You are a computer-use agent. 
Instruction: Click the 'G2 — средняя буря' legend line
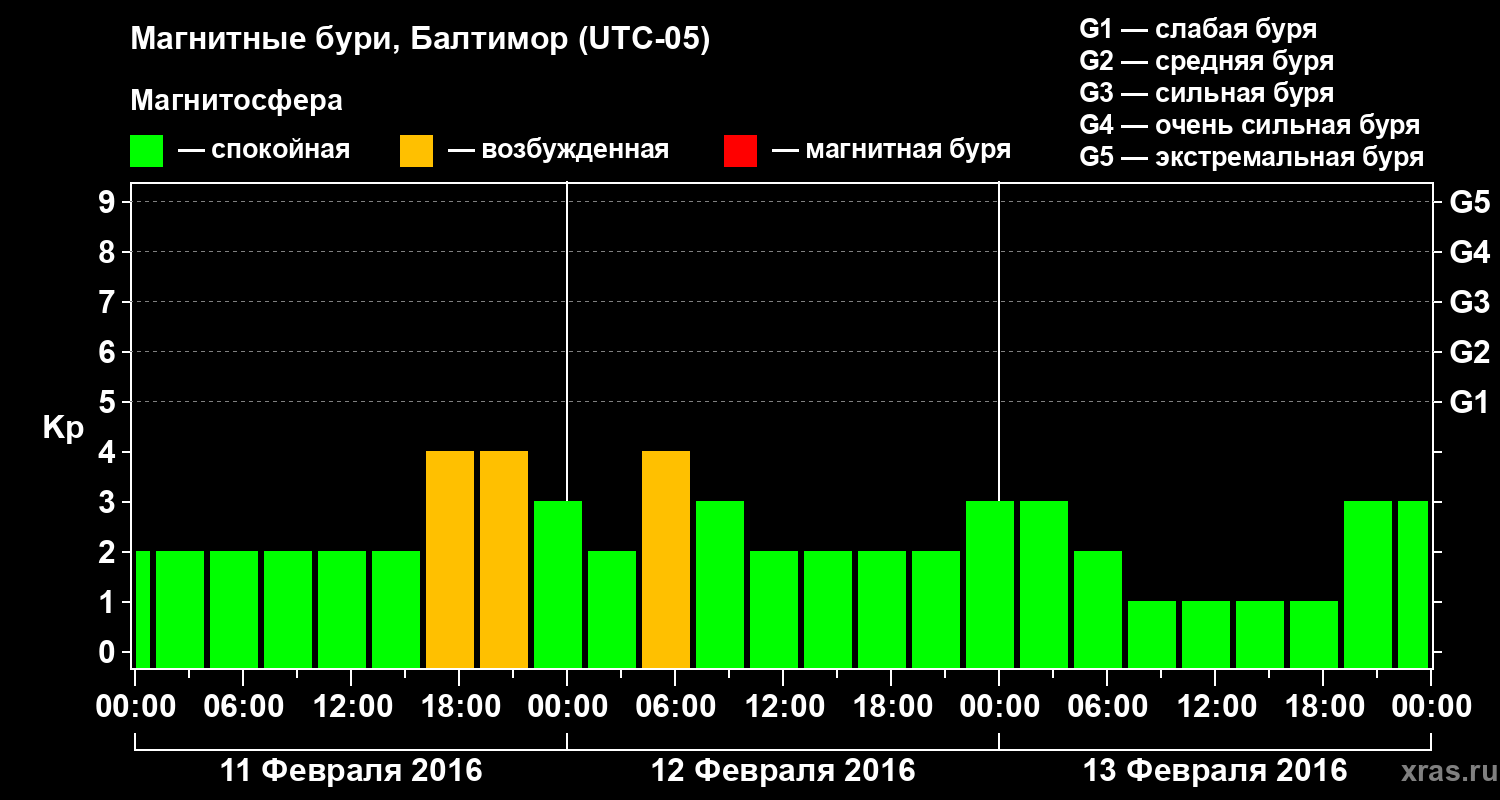pos(1206,61)
